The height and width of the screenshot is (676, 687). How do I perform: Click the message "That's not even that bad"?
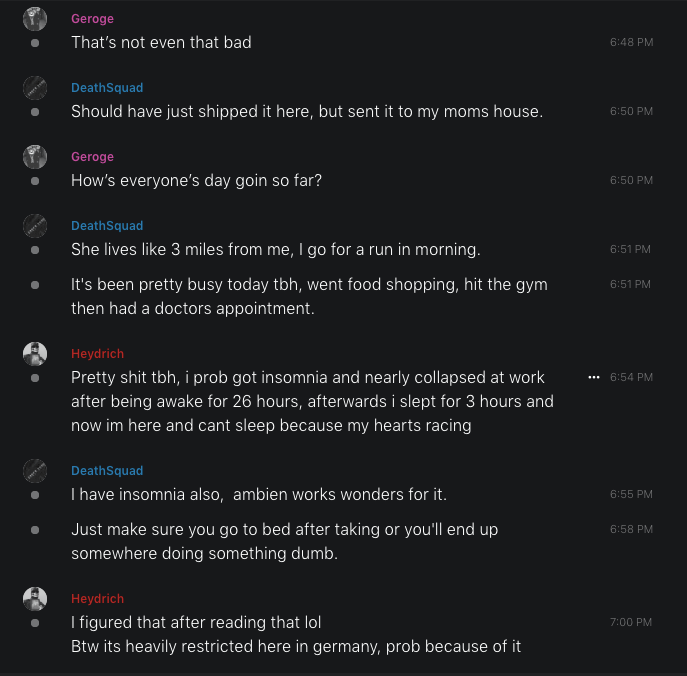click(161, 42)
